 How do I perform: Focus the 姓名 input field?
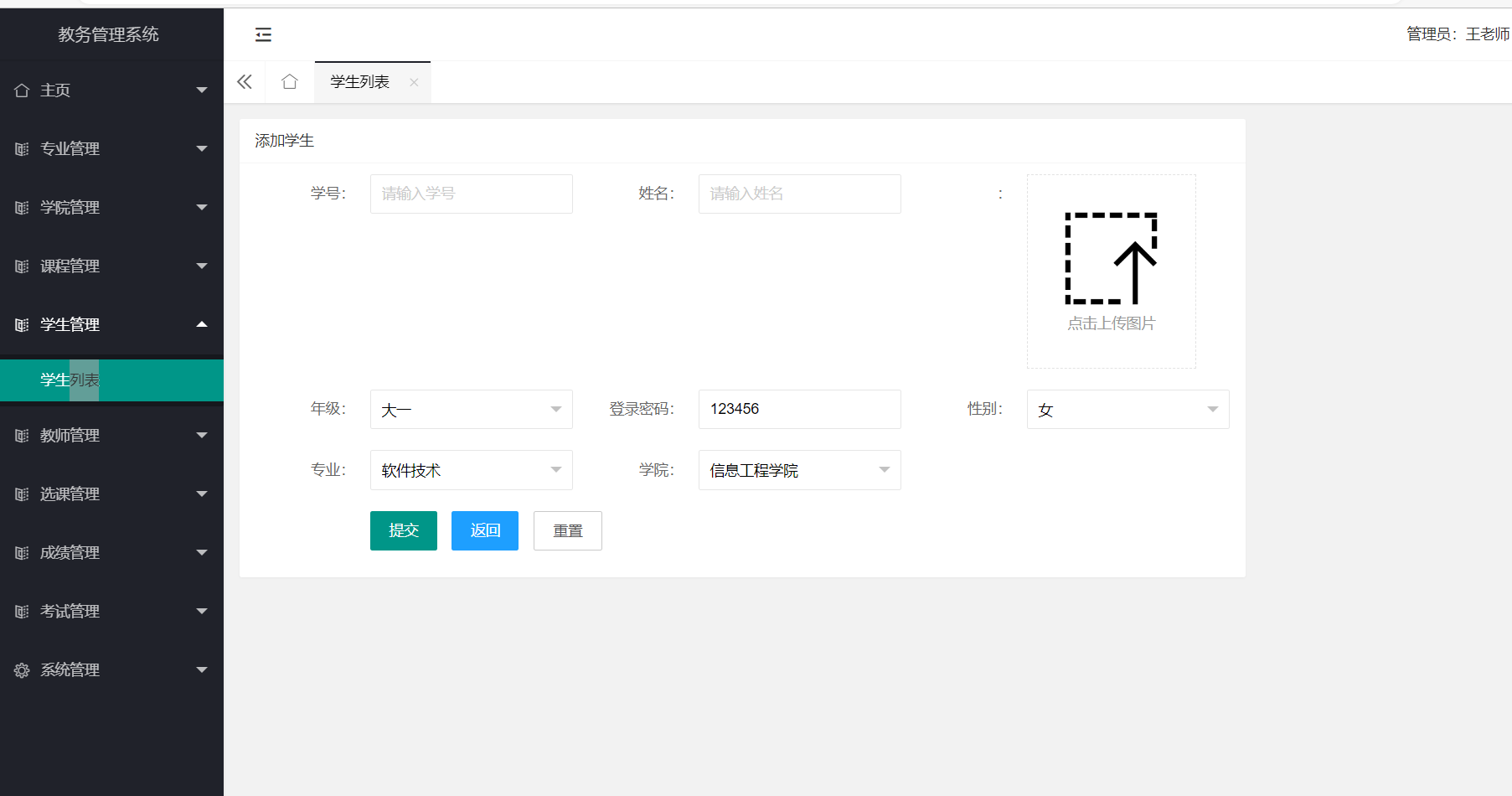tap(800, 194)
